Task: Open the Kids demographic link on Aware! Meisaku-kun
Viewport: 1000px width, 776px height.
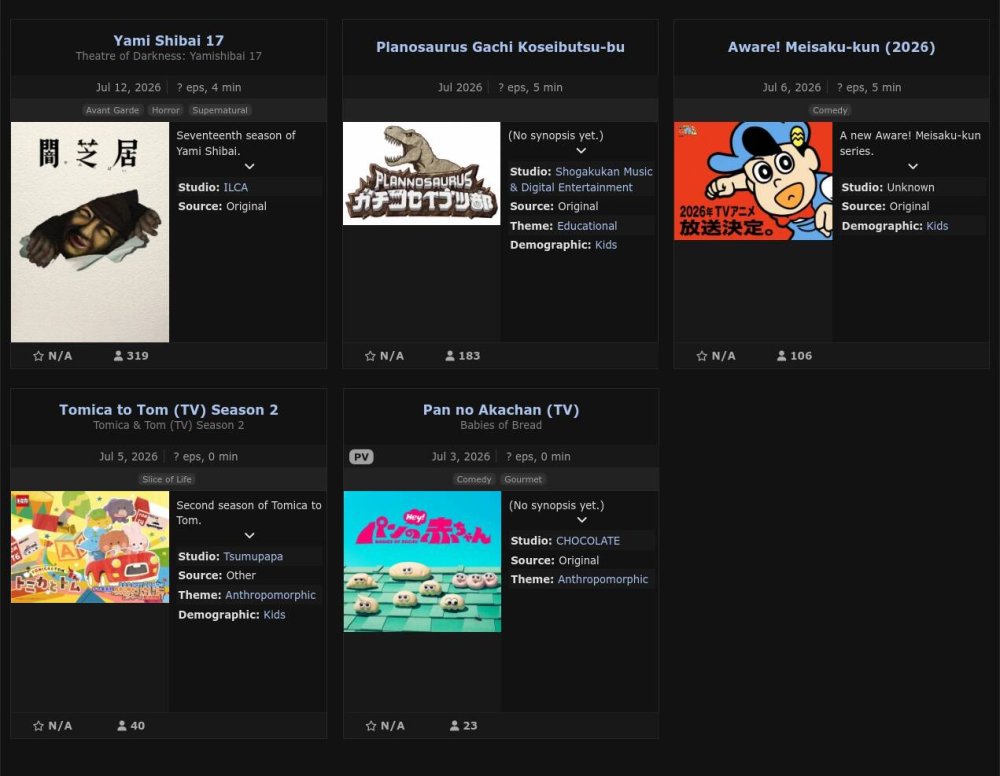Action: 937,226
